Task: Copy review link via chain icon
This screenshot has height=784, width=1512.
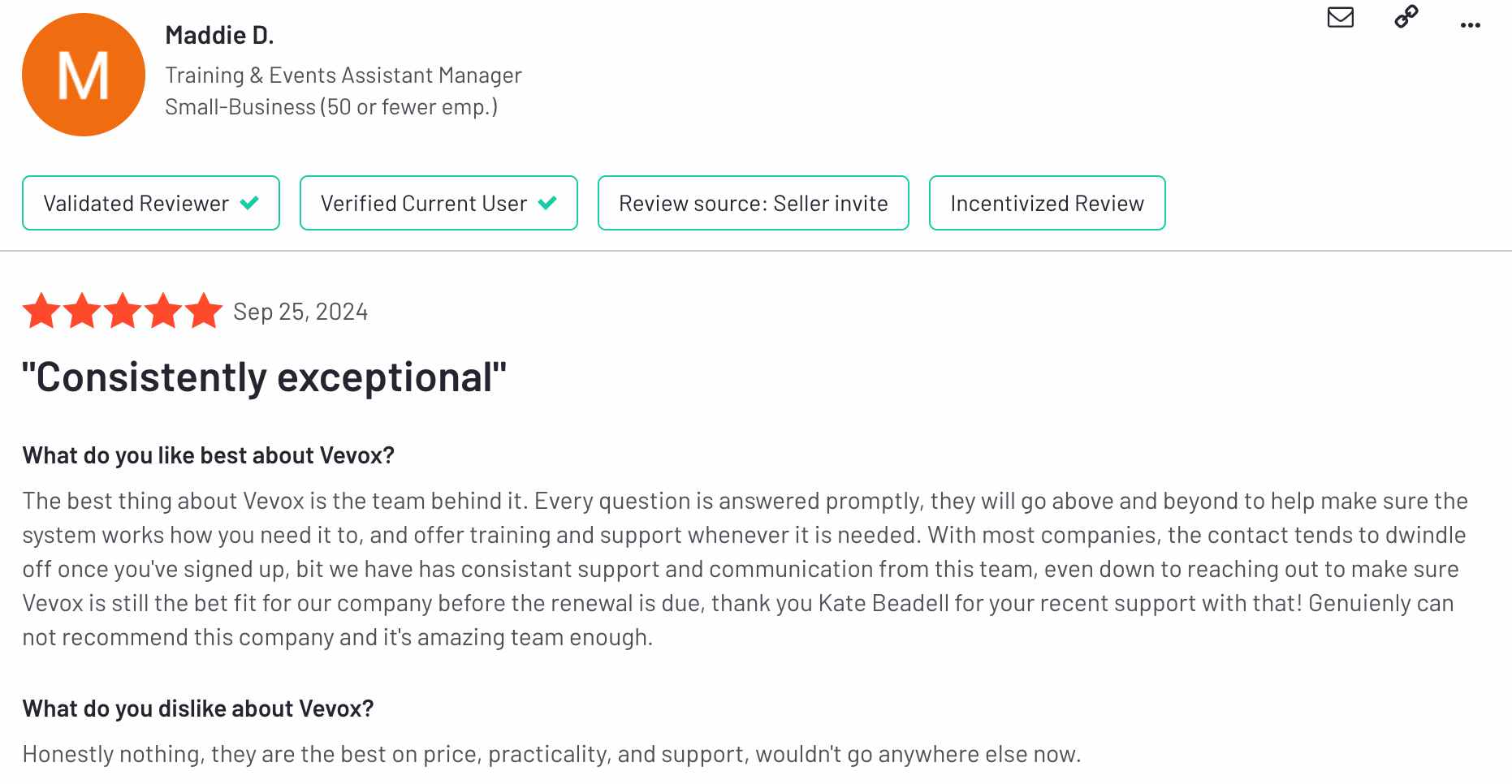Action: point(1406,17)
